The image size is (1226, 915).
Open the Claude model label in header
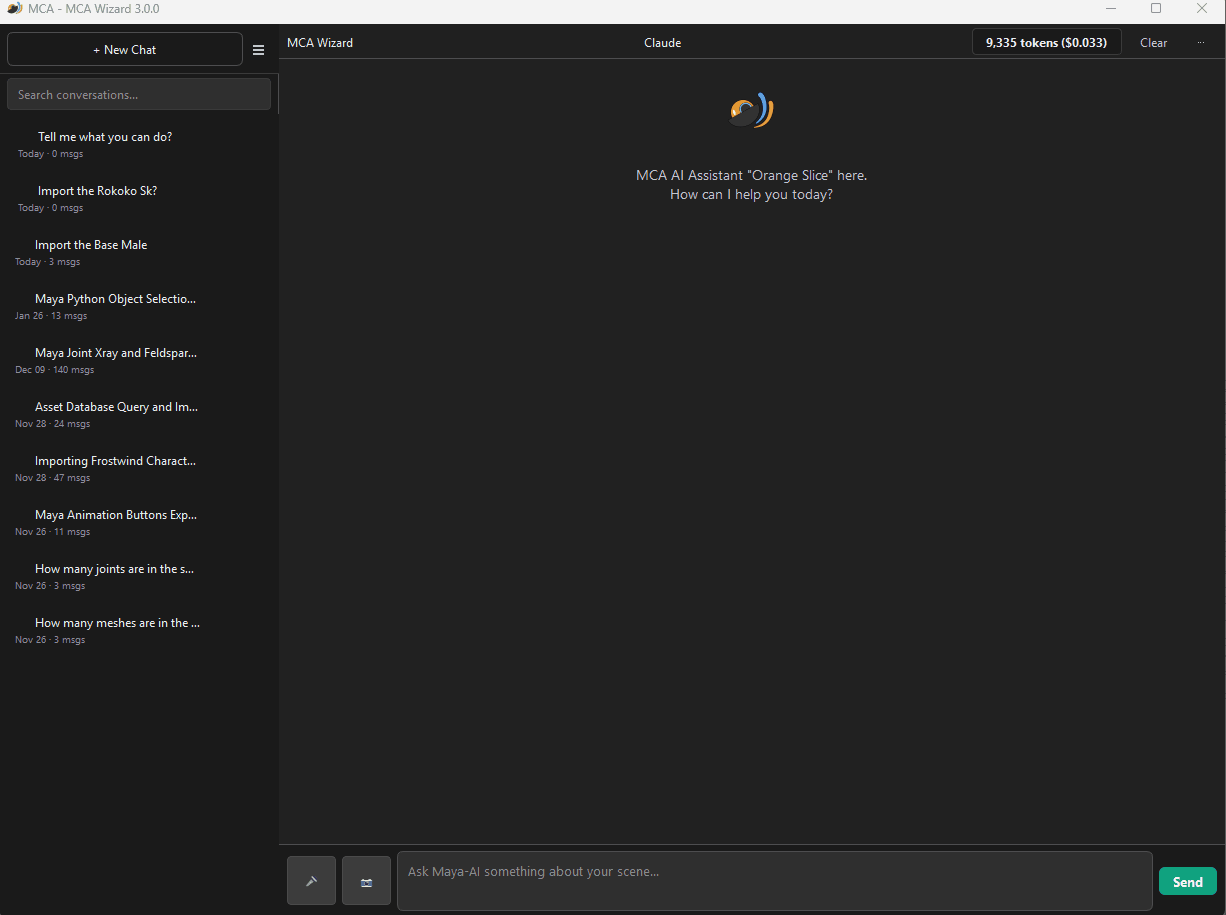(x=662, y=43)
